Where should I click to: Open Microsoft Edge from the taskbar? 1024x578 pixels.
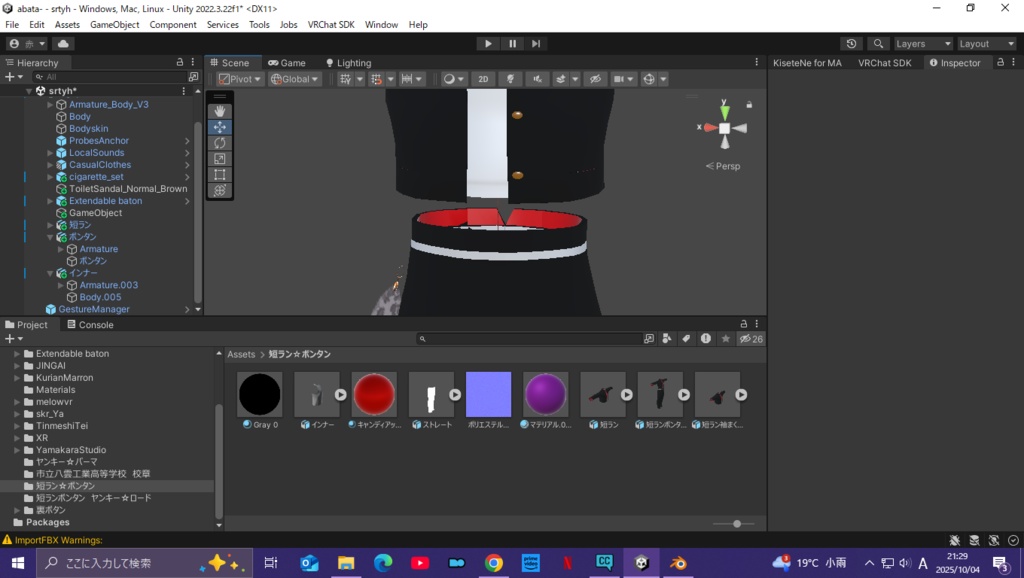383,563
